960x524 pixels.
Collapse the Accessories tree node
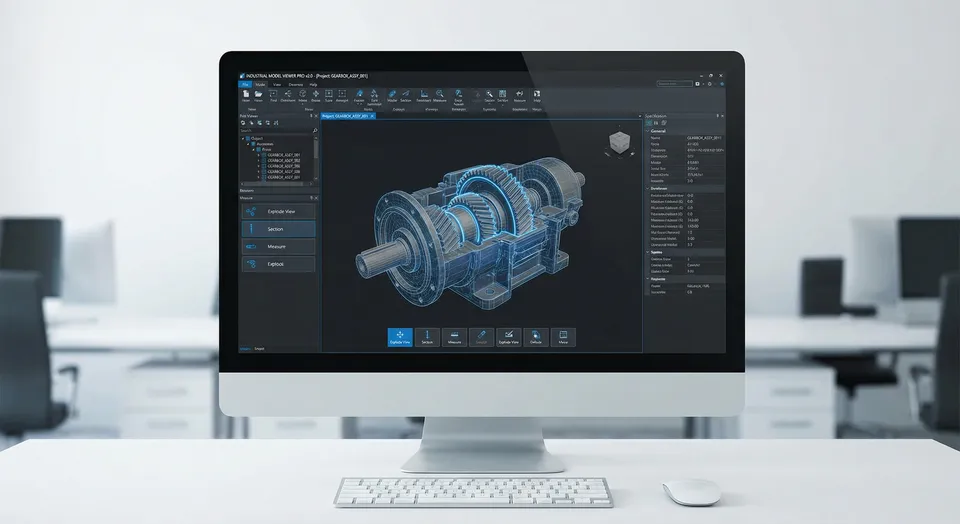(249, 144)
